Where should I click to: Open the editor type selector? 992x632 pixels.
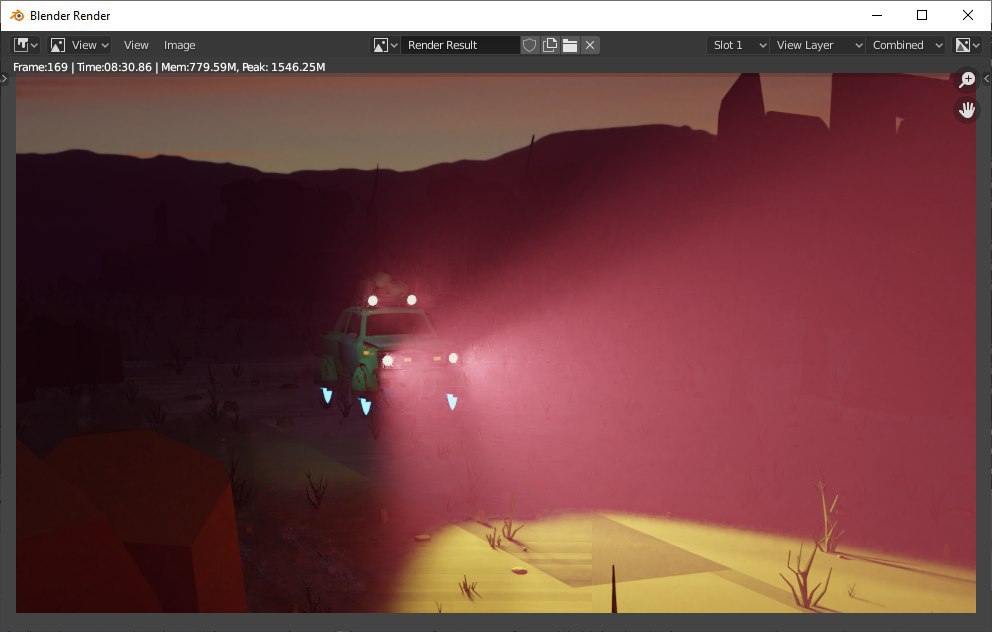coord(26,45)
